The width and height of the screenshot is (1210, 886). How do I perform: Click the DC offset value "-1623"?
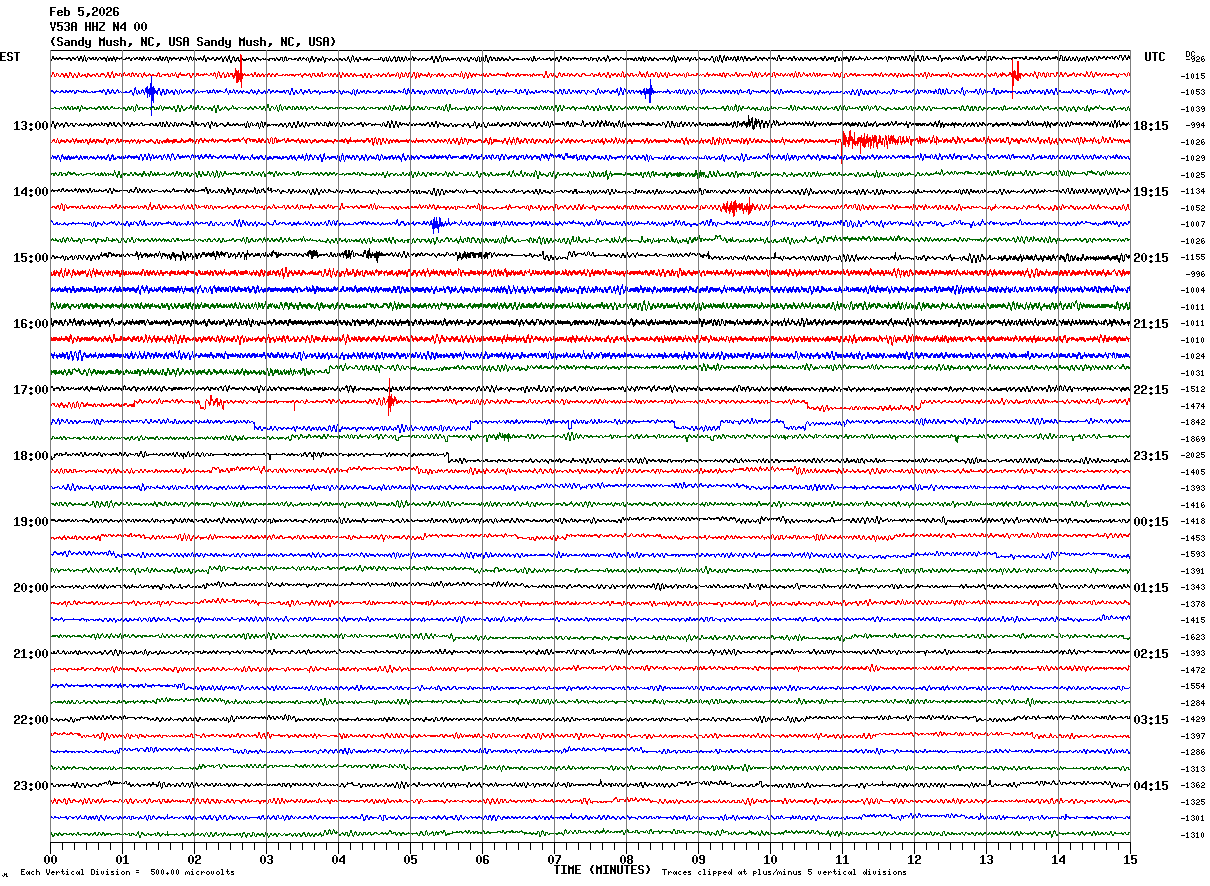point(1193,637)
